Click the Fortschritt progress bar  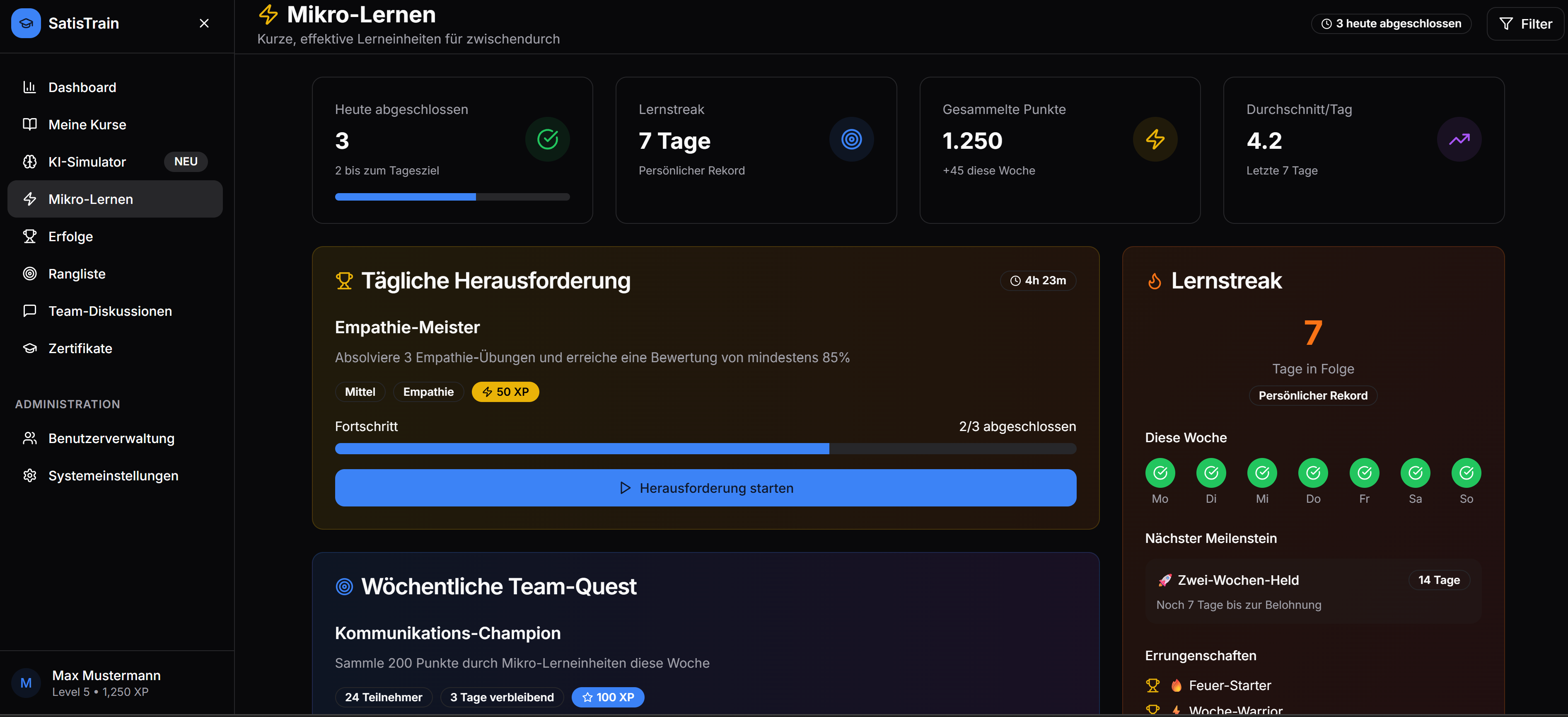[705, 449]
